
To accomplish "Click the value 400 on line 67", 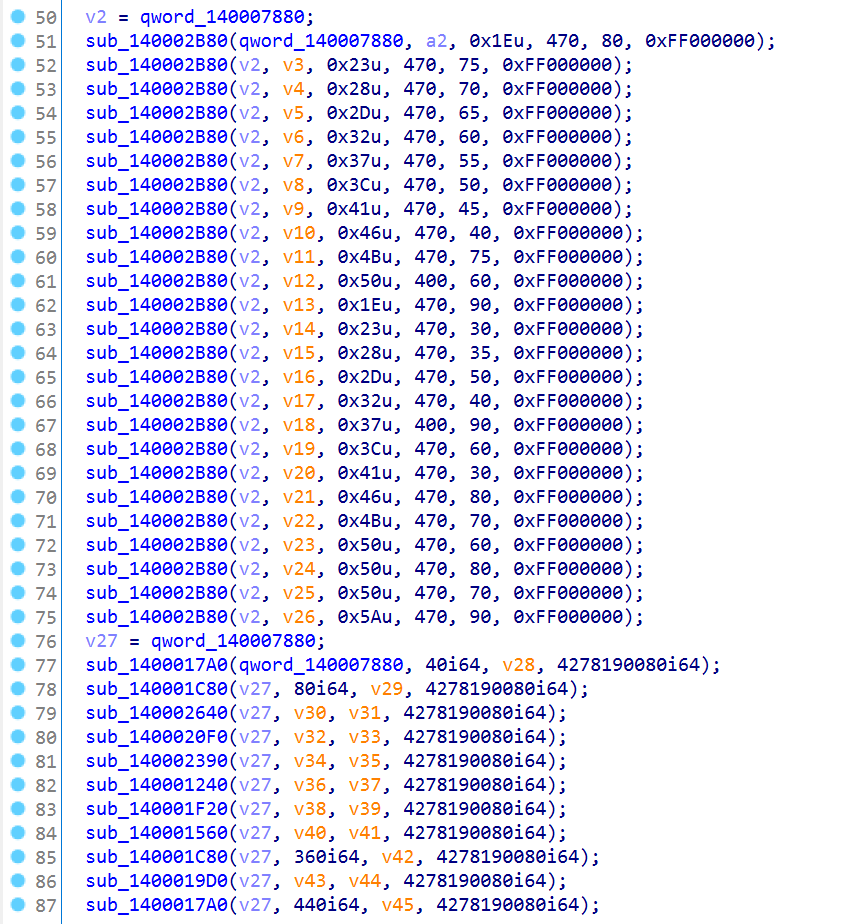I will click(431, 425).
